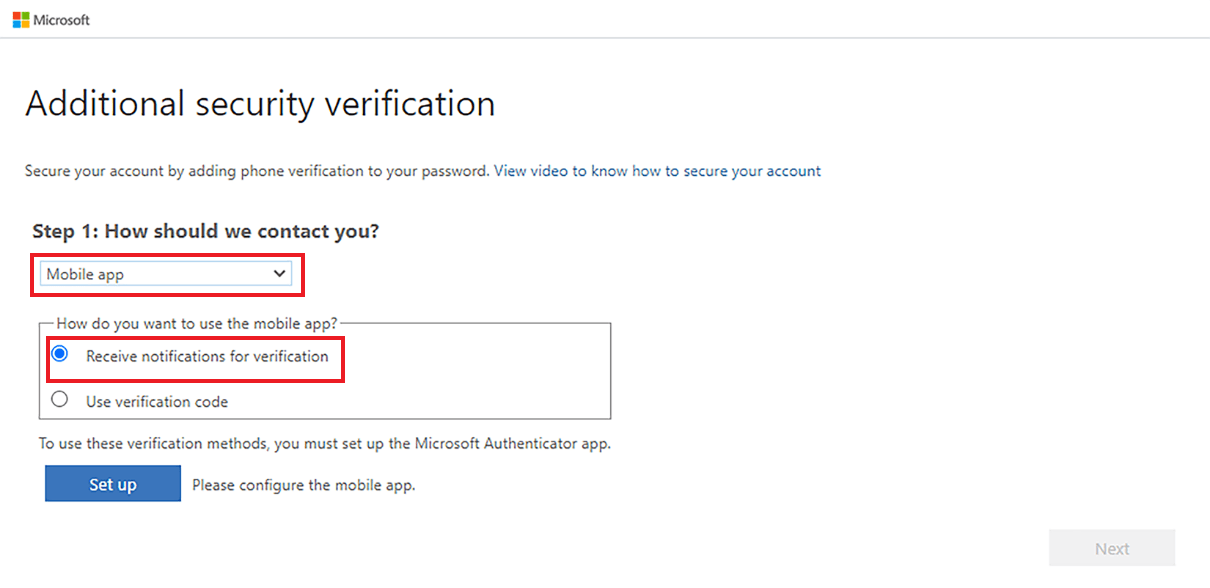This screenshot has height=588, width=1210.
Task: Click the Step 1: How should we contact you heading
Action: click(x=206, y=231)
